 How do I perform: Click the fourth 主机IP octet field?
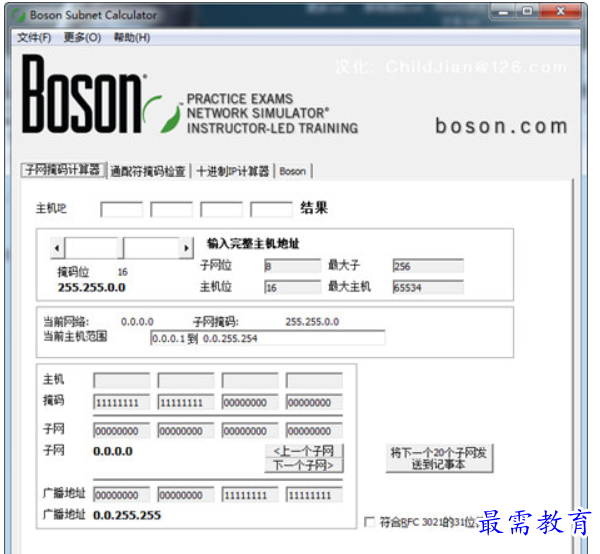click(x=271, y=209)
